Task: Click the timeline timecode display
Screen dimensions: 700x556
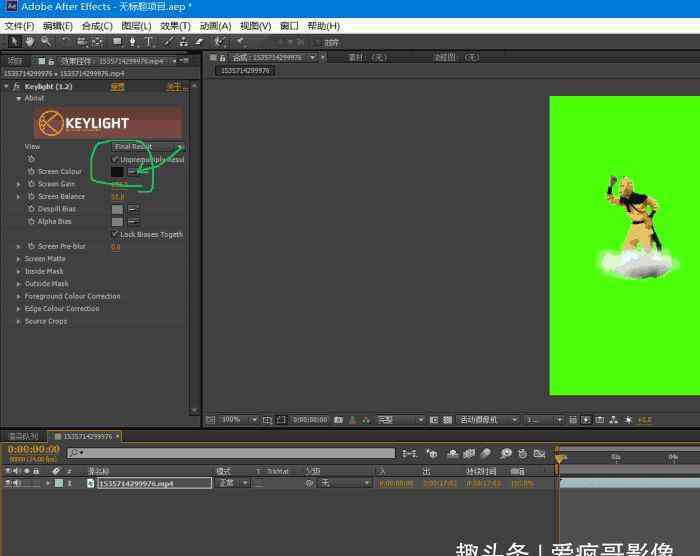Action: [33, 449]
